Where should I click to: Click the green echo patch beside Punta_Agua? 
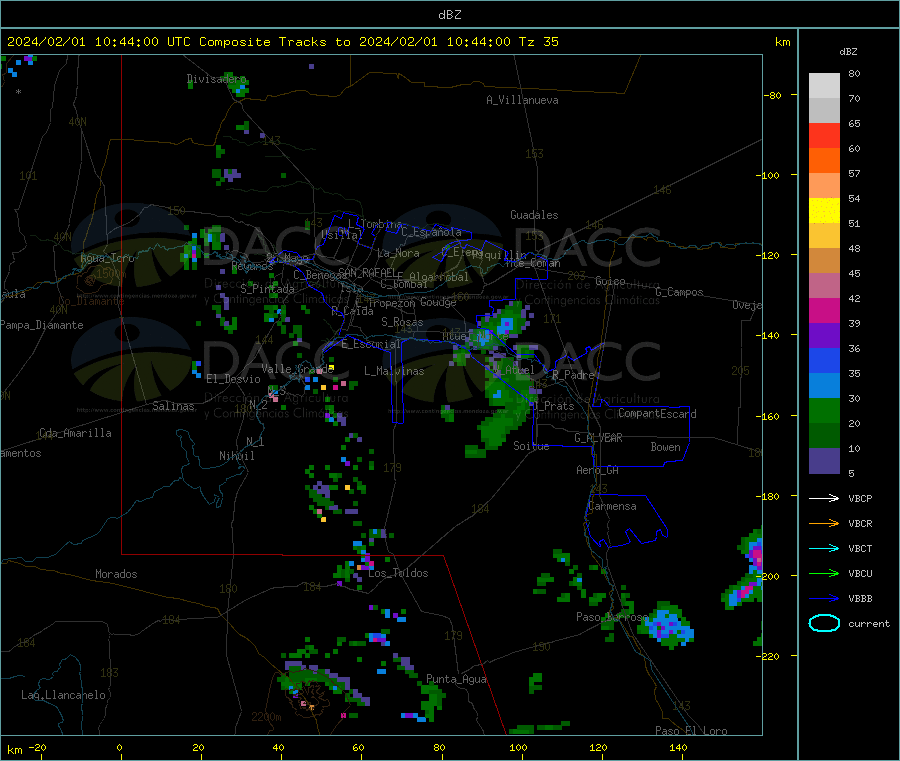432,699
